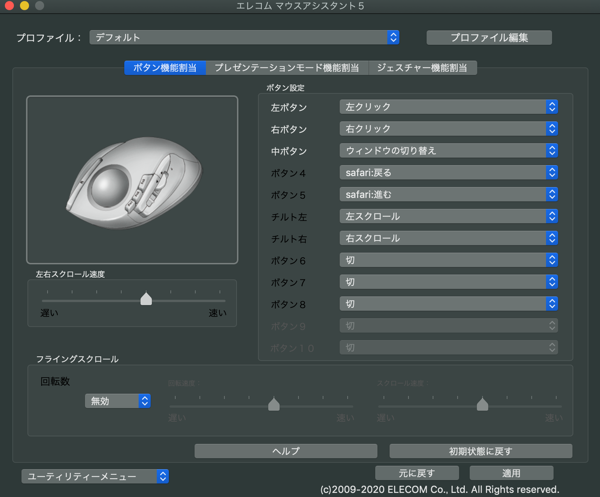Switch to the プレゼンテーションモード機能割当 tab
This screenshot has width=600, height=497.
(x=287, y=68)
